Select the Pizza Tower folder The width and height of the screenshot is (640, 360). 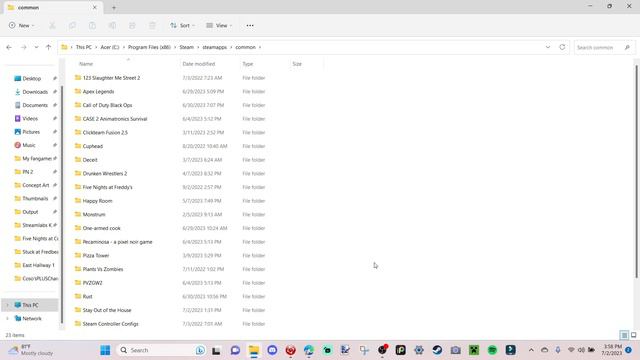coord(96,256)
